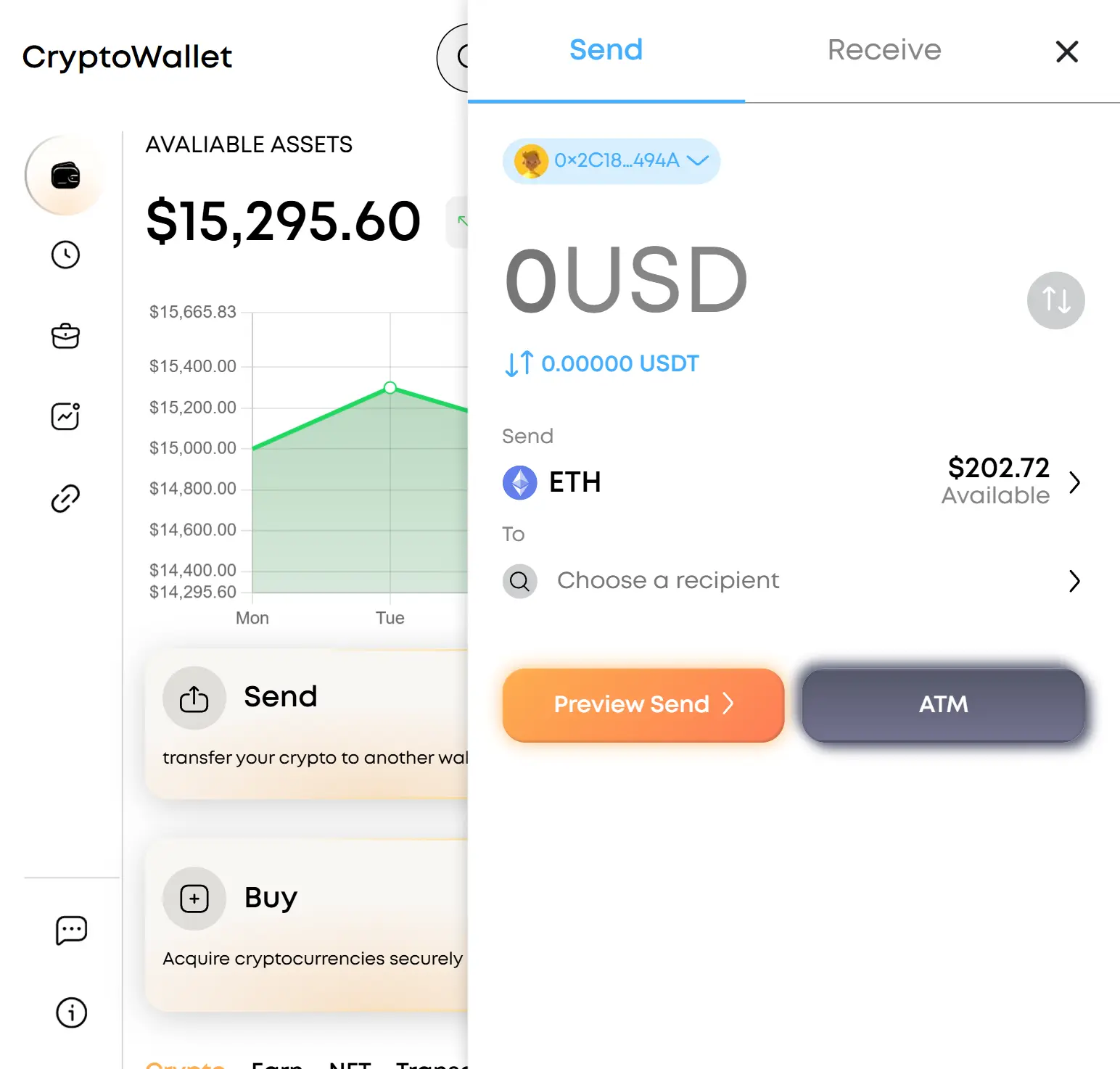Click the info circle icon
The width and height of the screenshot is (1120, 1069).
pyautogui.click(x=71, y=1012)
